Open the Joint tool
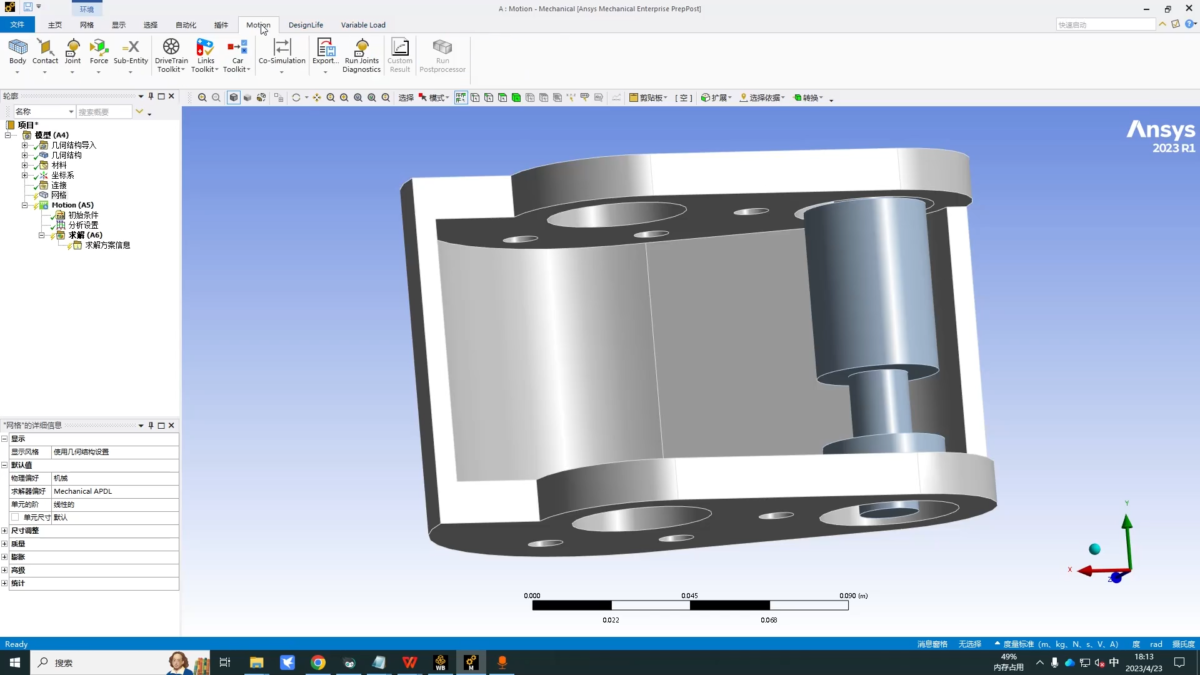 [73, 54]
